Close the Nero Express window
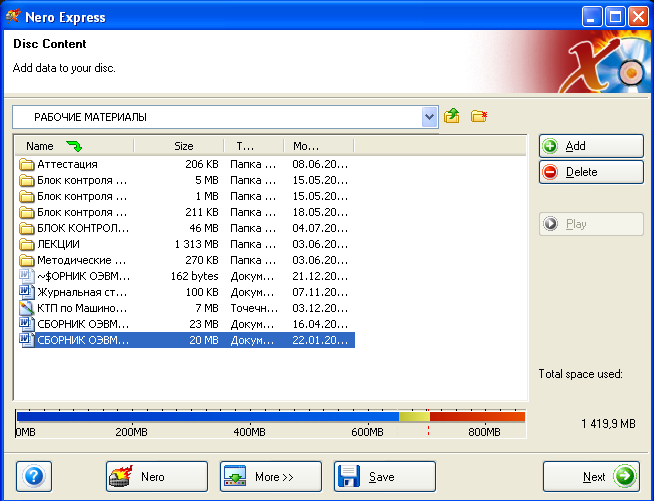 point(639,17)
